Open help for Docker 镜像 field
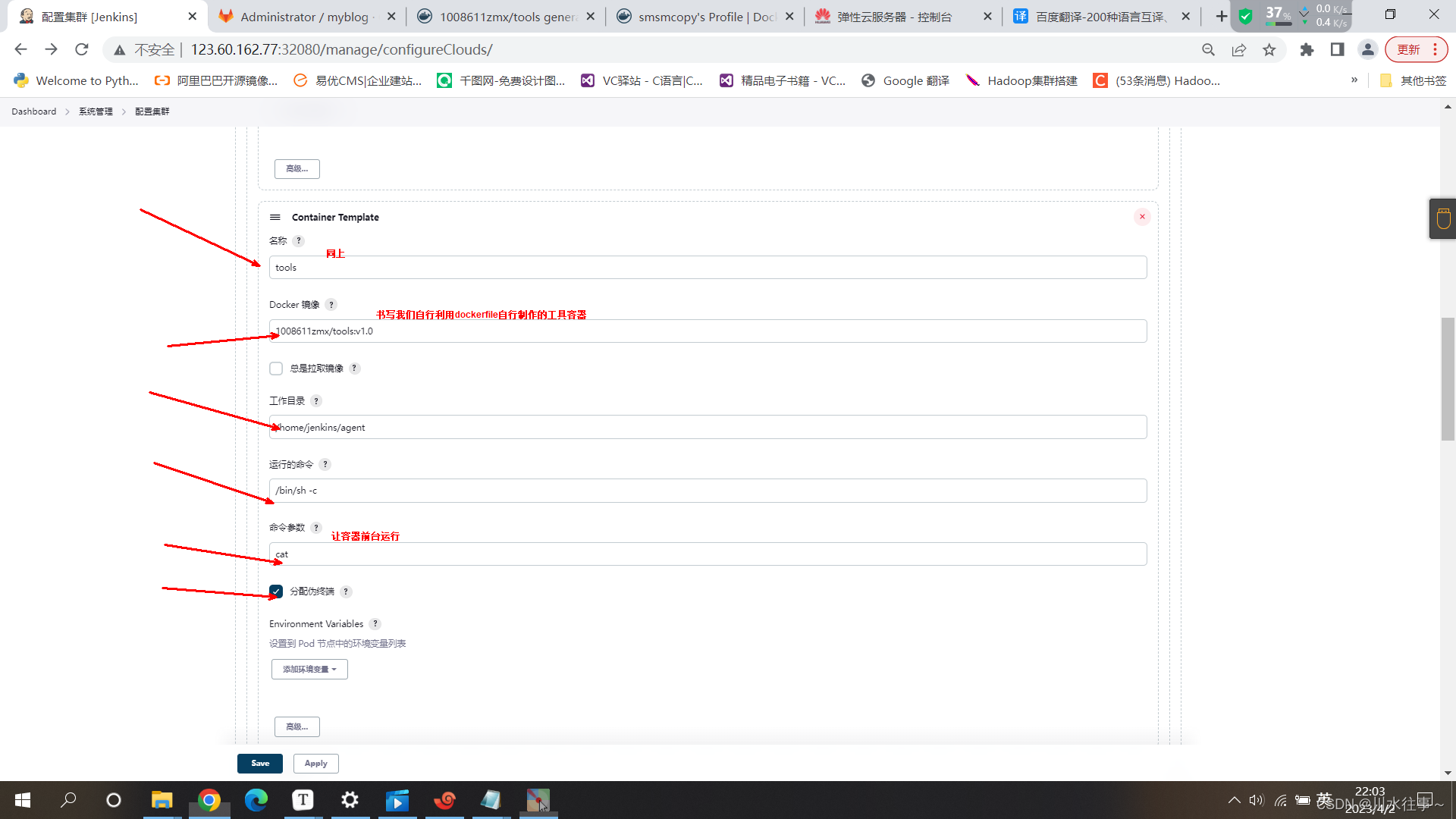Image resolution: width=1456 pixels, height=819 pixels. pyautogui.click(x=331, y=305)
